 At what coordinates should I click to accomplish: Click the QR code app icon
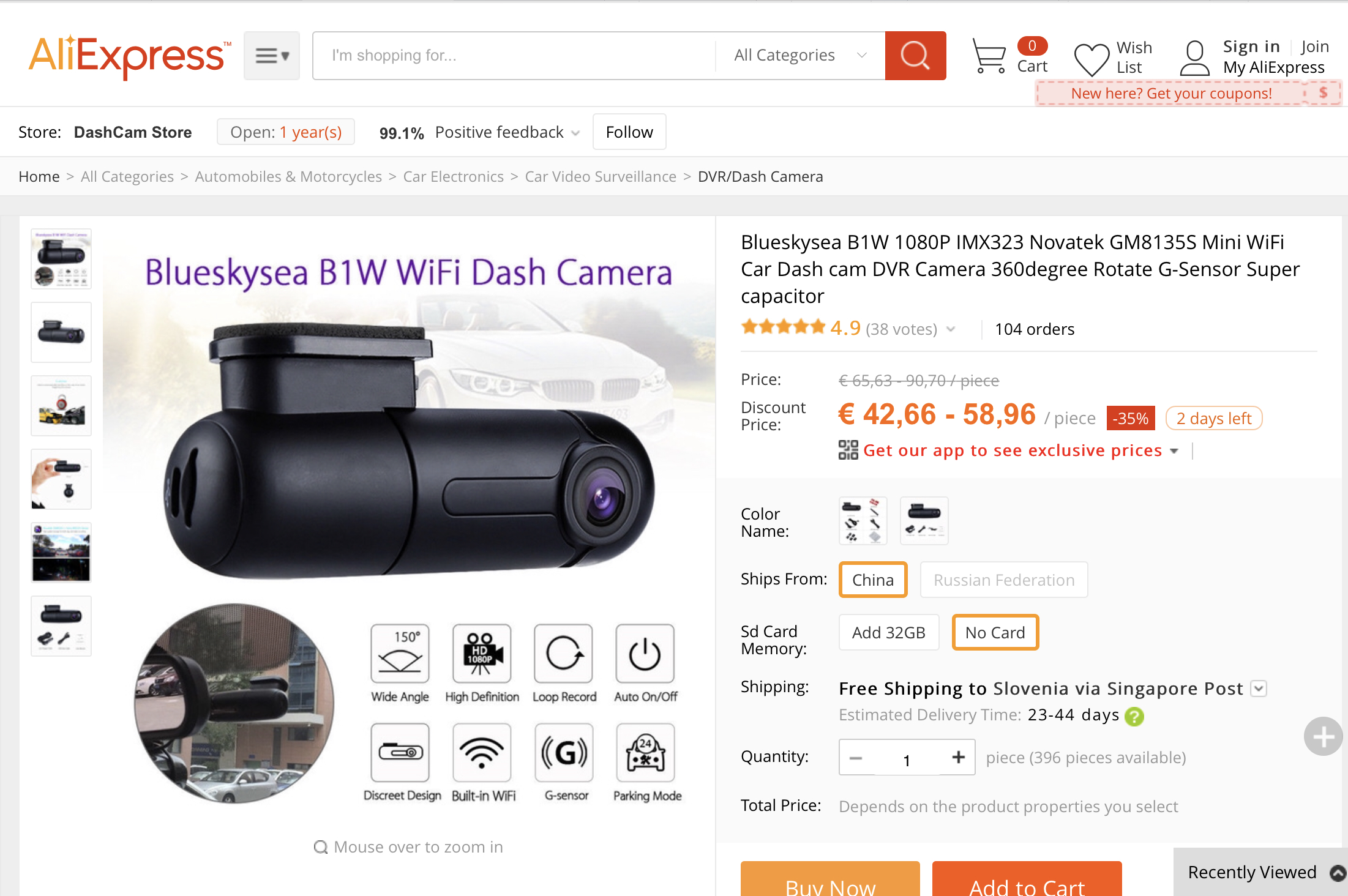[x=848, y=450]
